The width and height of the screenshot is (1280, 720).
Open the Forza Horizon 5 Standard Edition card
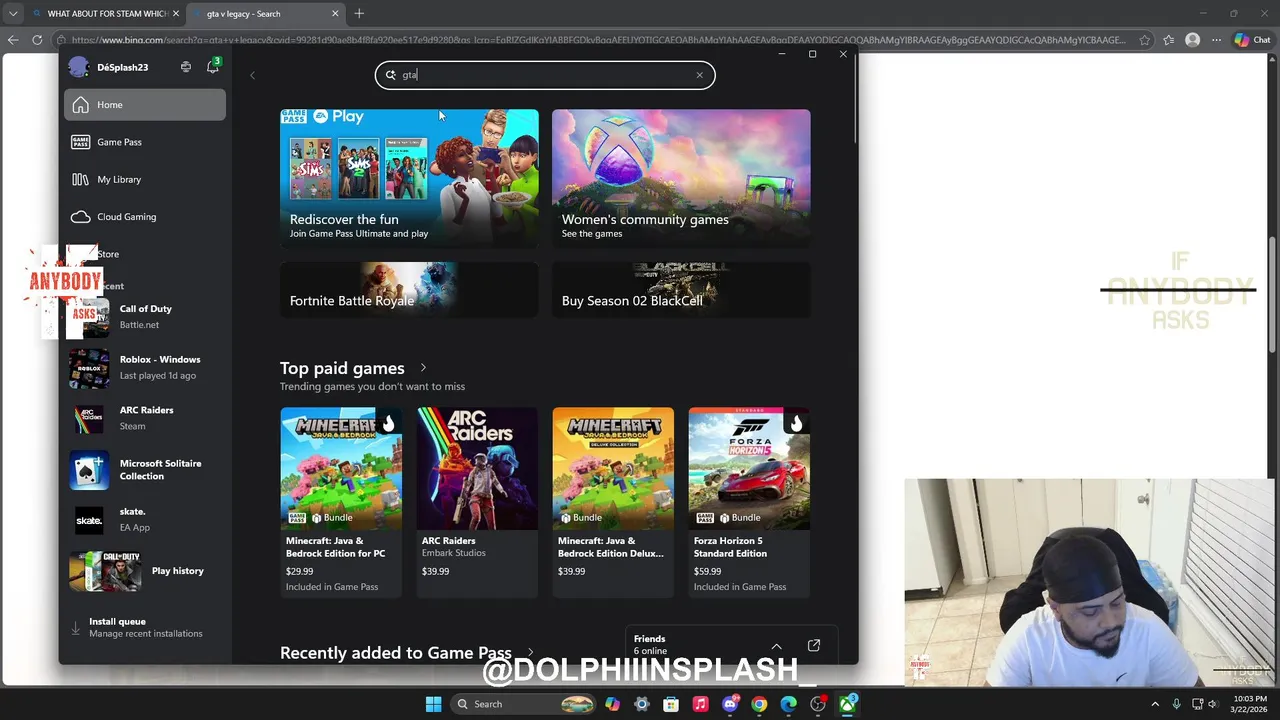[x=749, y=501]
